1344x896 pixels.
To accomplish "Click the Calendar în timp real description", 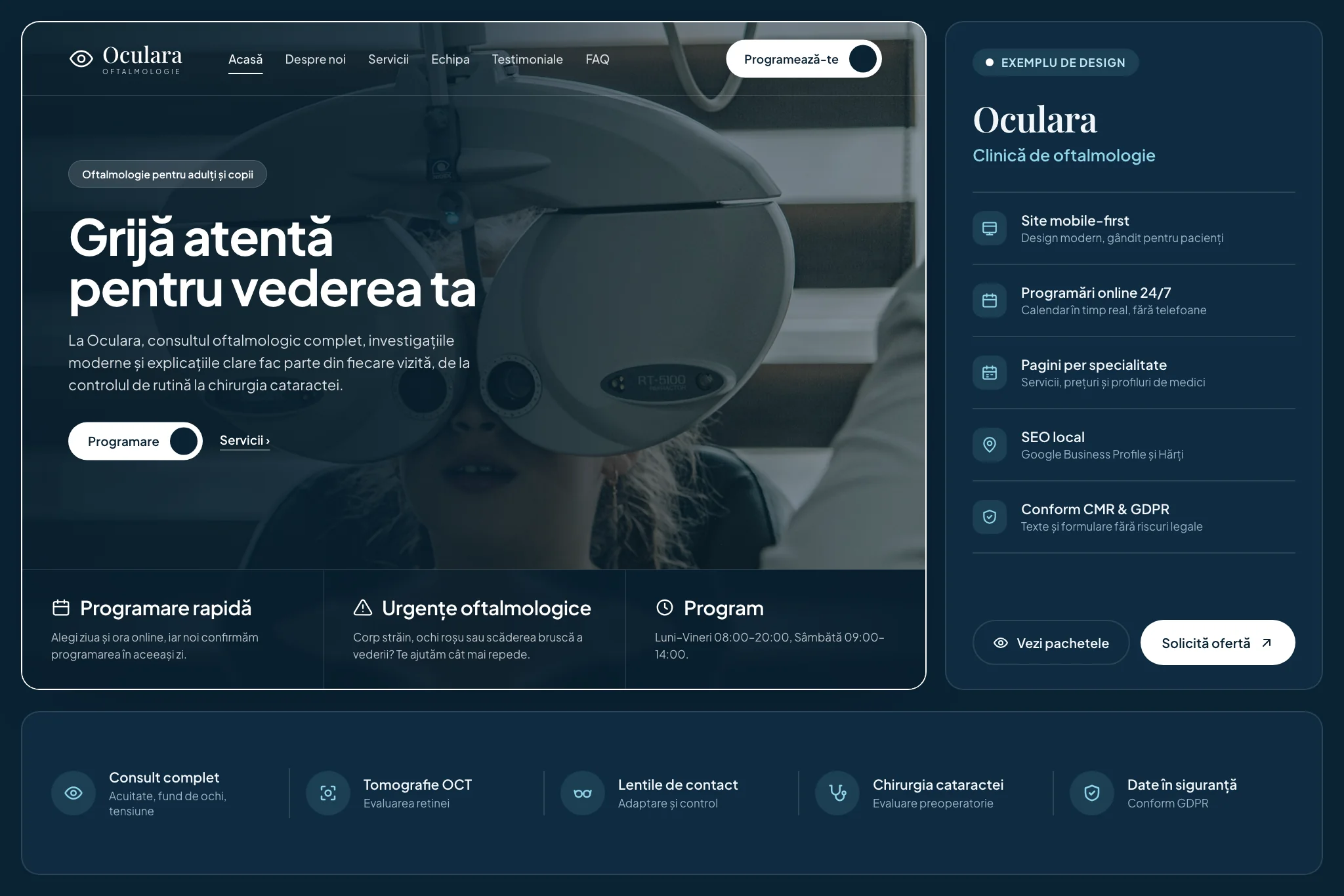I will click(1114, 310).
